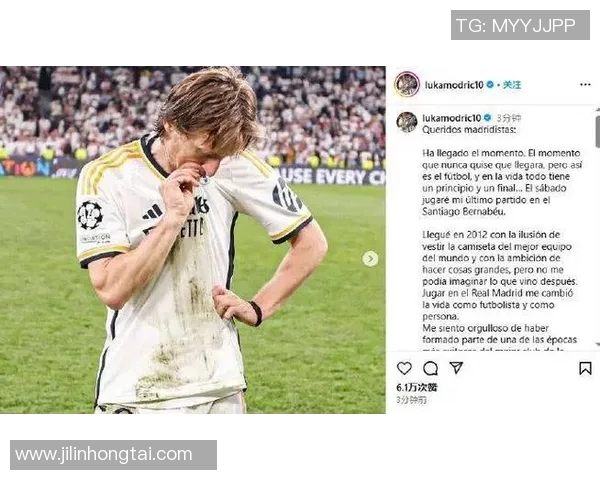The width and height of the screenshot is (600, 480).
Task: Click the Queridos madridistas caption text
Action: 469,130
